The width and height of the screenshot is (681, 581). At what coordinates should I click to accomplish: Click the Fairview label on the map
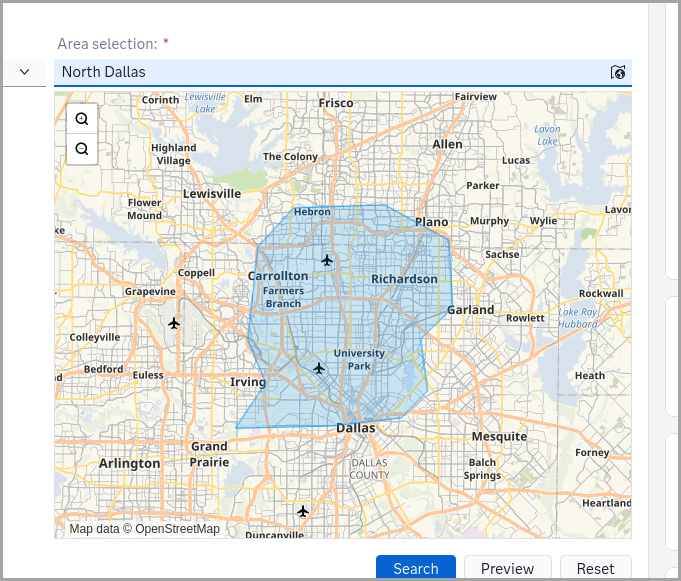(x=476, y=96)
